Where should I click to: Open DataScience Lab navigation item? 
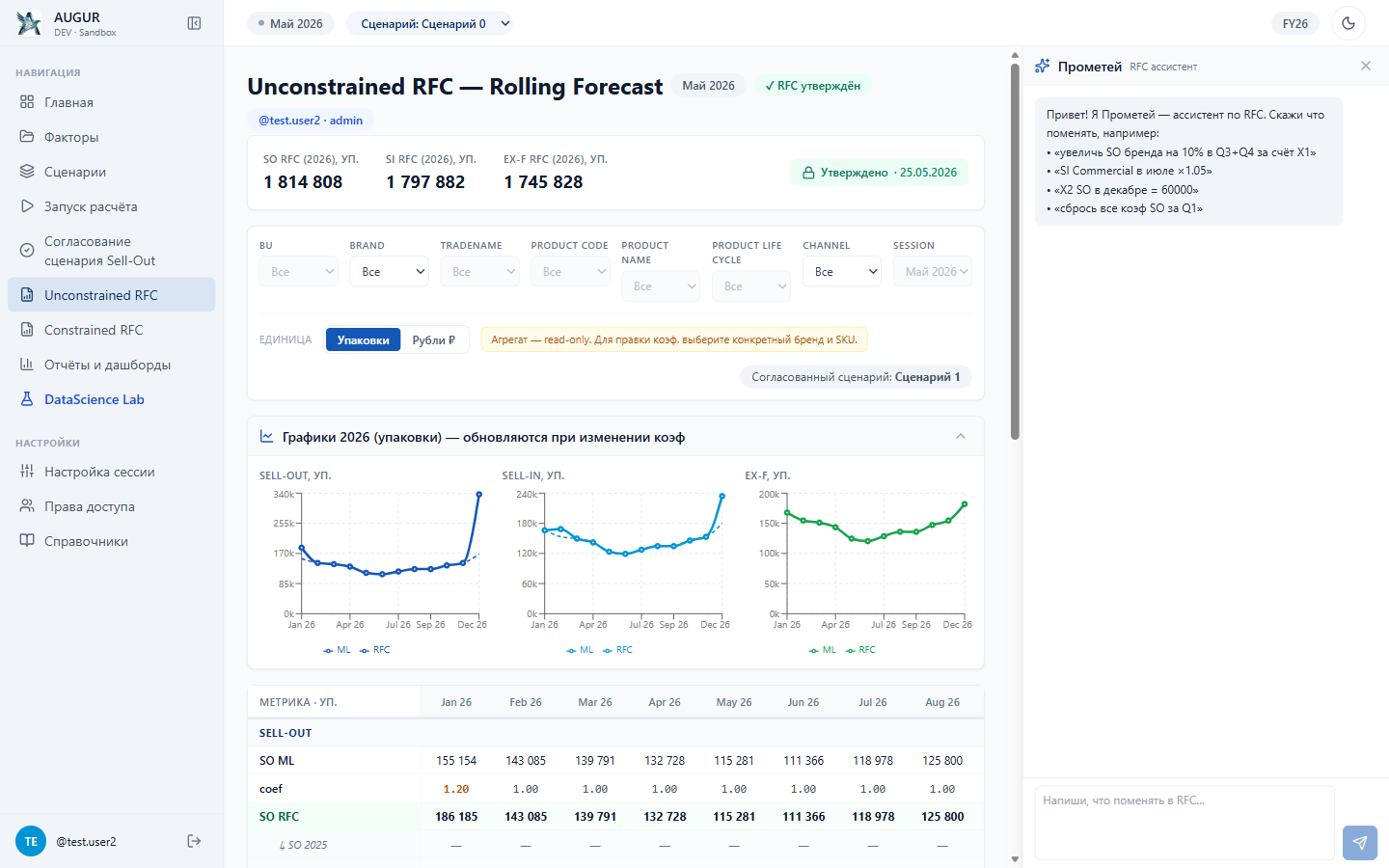[111, 399]
